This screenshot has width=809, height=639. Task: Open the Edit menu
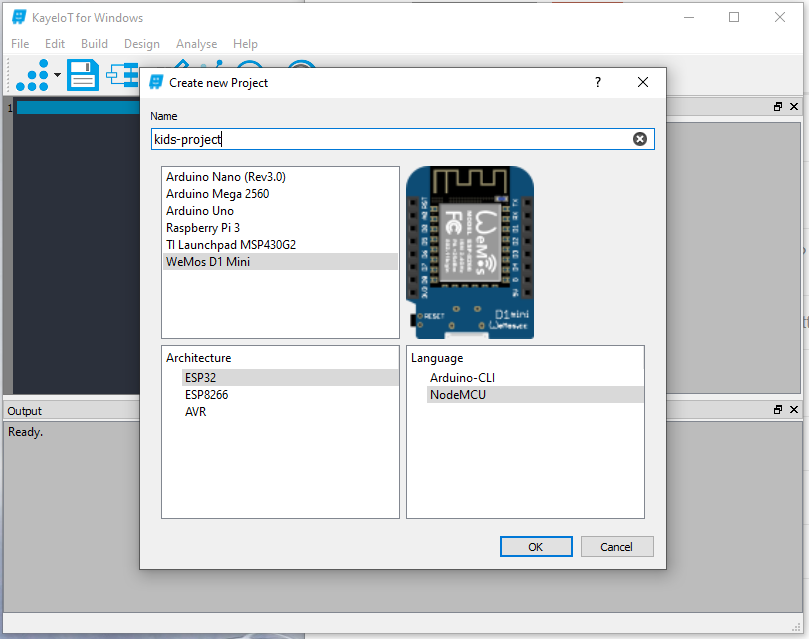tap(55, 44)
